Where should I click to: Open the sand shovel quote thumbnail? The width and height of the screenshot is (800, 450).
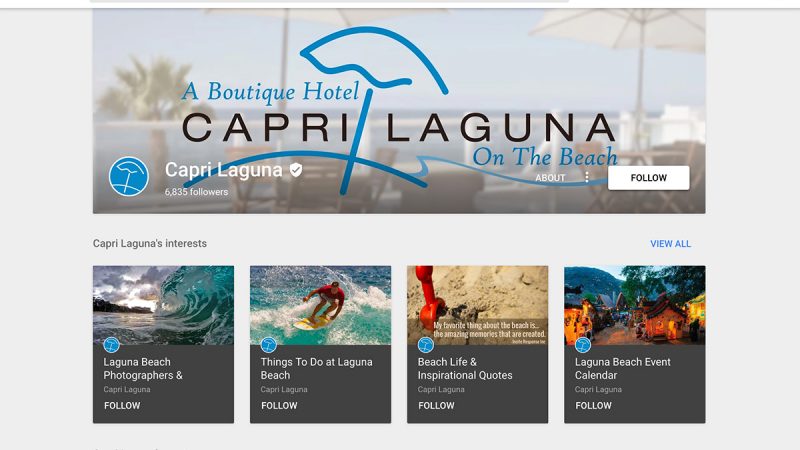click(x=478, y=305)
